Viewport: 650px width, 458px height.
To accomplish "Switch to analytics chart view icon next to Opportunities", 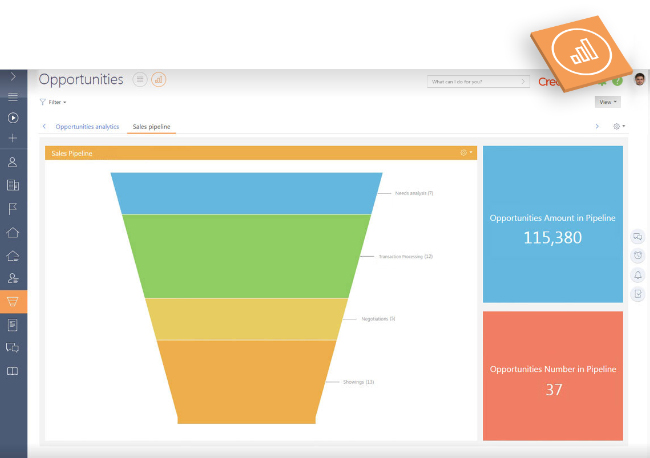I will [158, 79].
